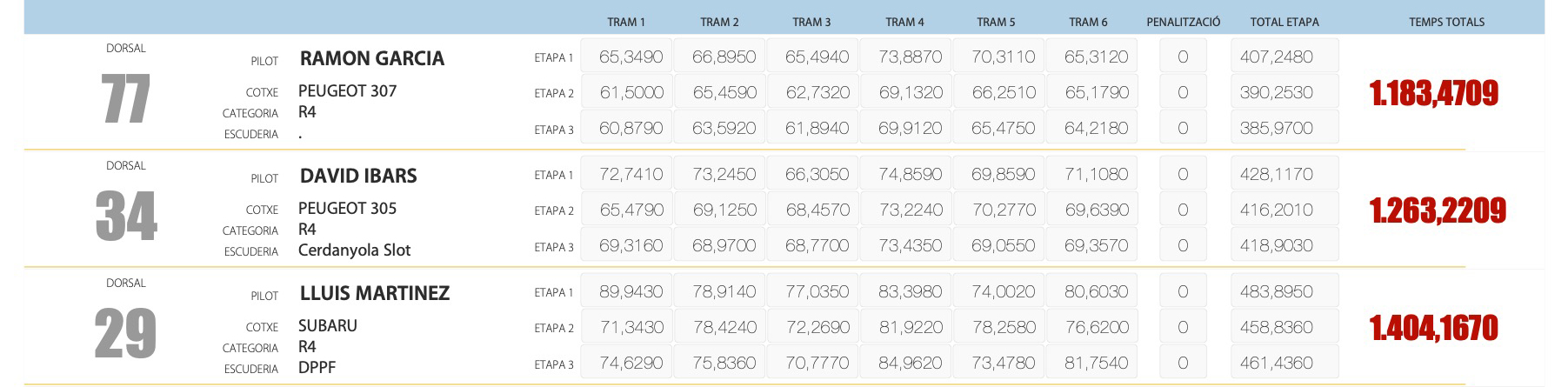This screenshot has height=387, width=1568.
Task: Select Lluis Martinez's Etapa 1 Tram 1 time
Action: click(x=631, y=291)
